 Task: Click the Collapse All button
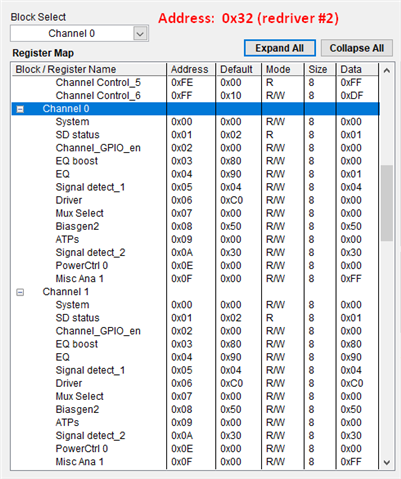[356, 48]
